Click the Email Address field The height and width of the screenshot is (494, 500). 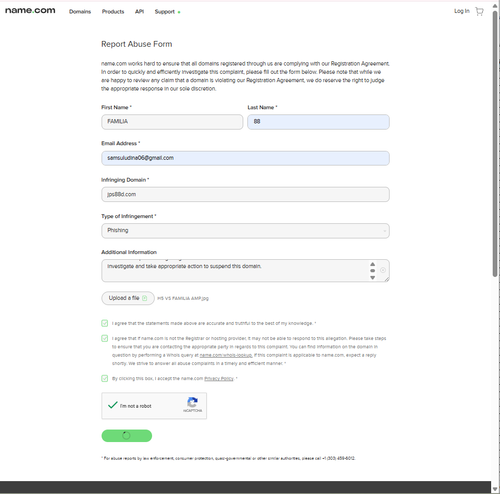[x=245, y=158]
